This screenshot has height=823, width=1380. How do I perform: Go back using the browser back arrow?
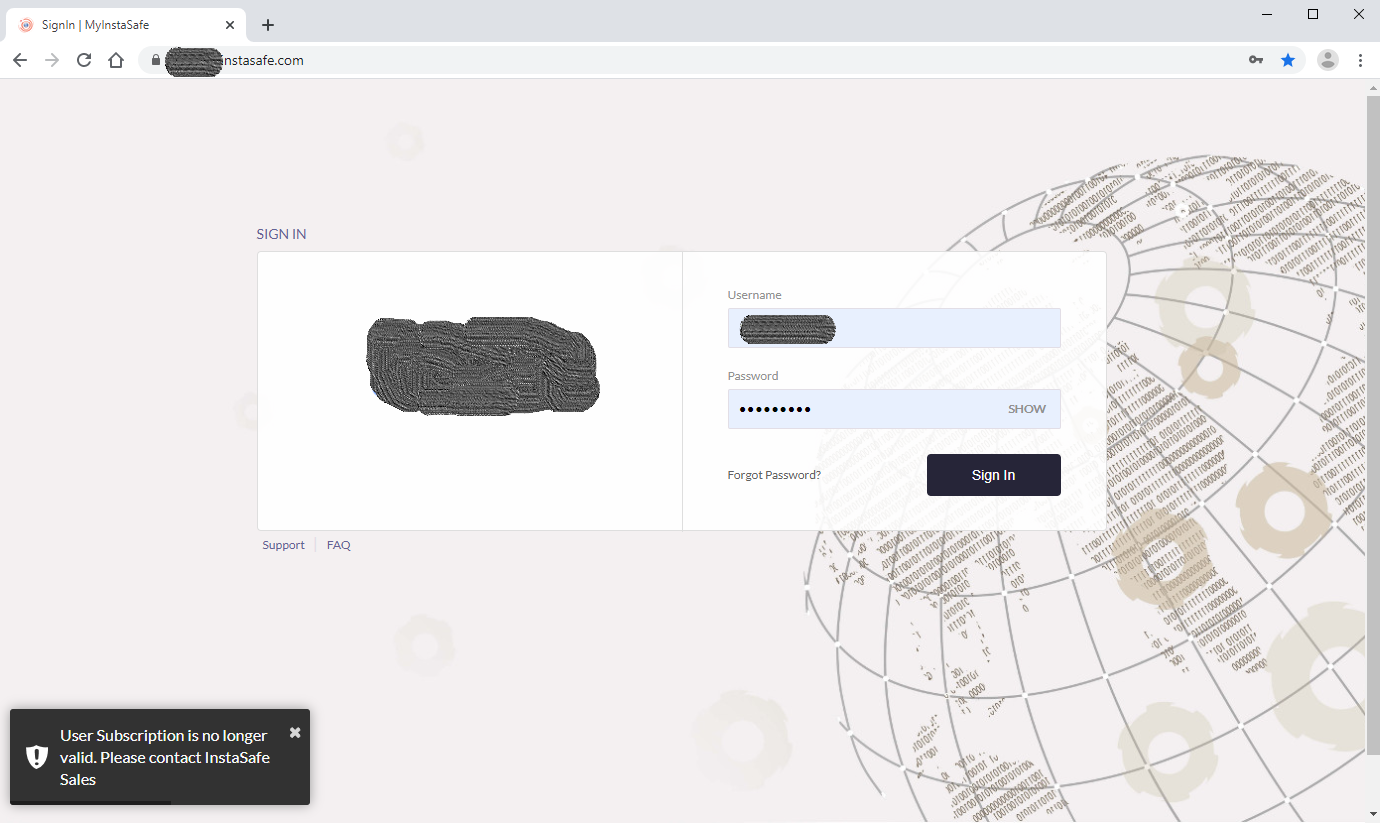coord(20,60)
